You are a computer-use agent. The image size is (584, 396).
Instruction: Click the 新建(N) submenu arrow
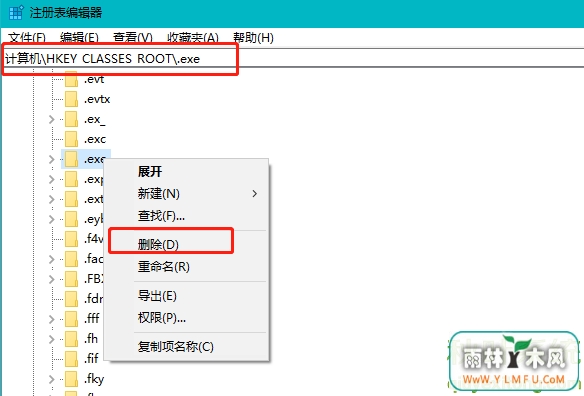tap(255, 194)
